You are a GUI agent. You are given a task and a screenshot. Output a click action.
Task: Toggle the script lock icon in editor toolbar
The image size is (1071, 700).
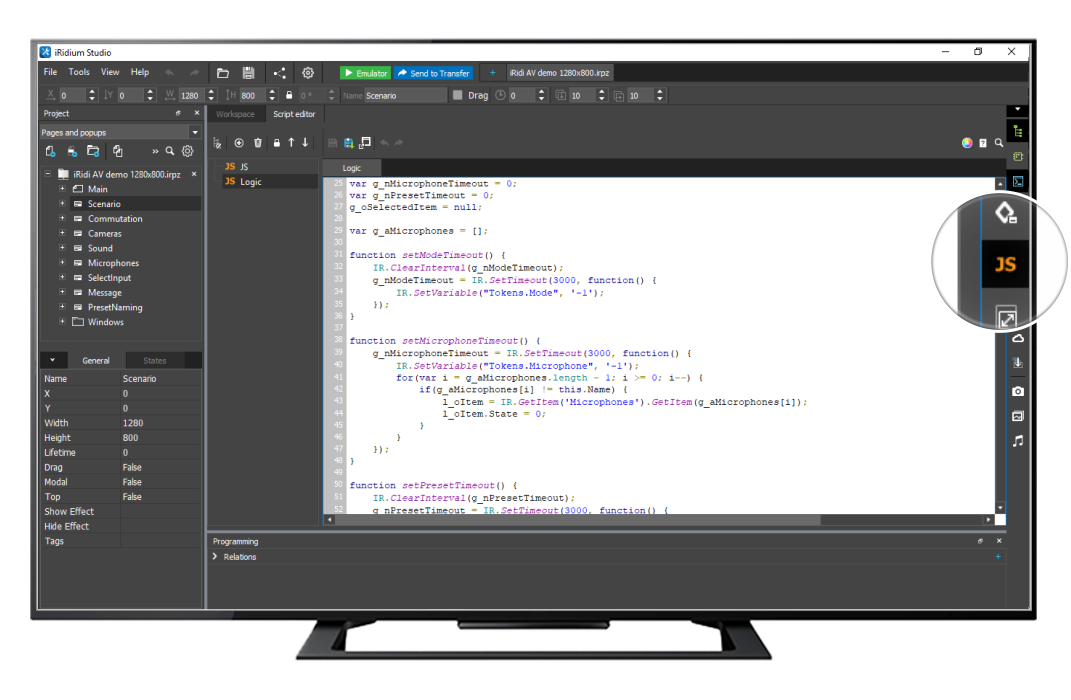pos(276,143)
